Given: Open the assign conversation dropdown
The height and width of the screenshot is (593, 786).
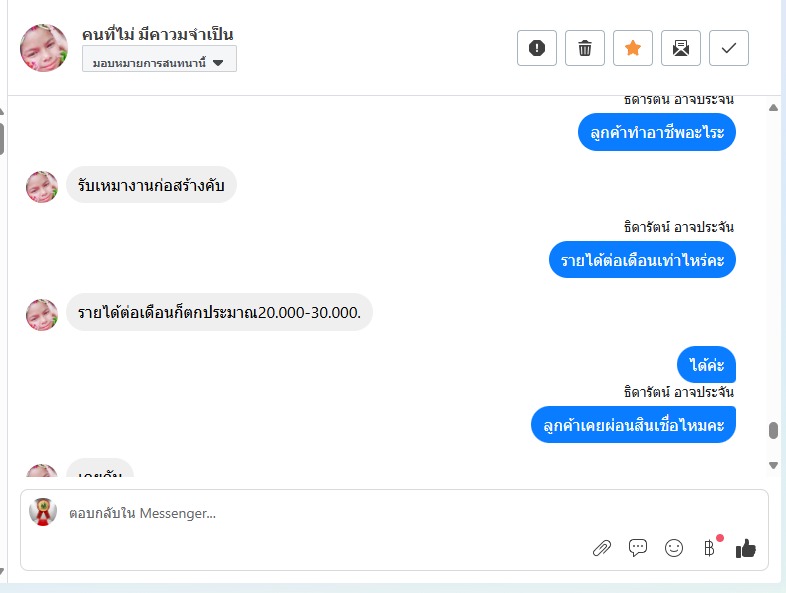Looking at the screenshot, I should [159, 59].
